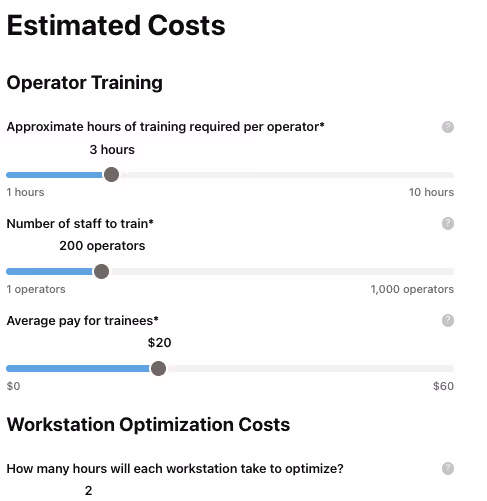Click the average pay slider handle

(x=158, y=368)
